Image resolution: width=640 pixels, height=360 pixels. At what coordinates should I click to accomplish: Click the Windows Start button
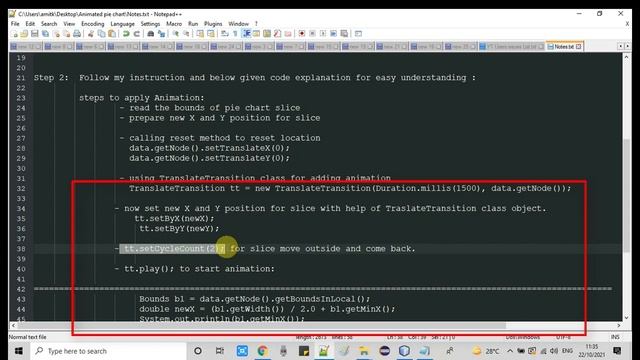pos(18,351)
